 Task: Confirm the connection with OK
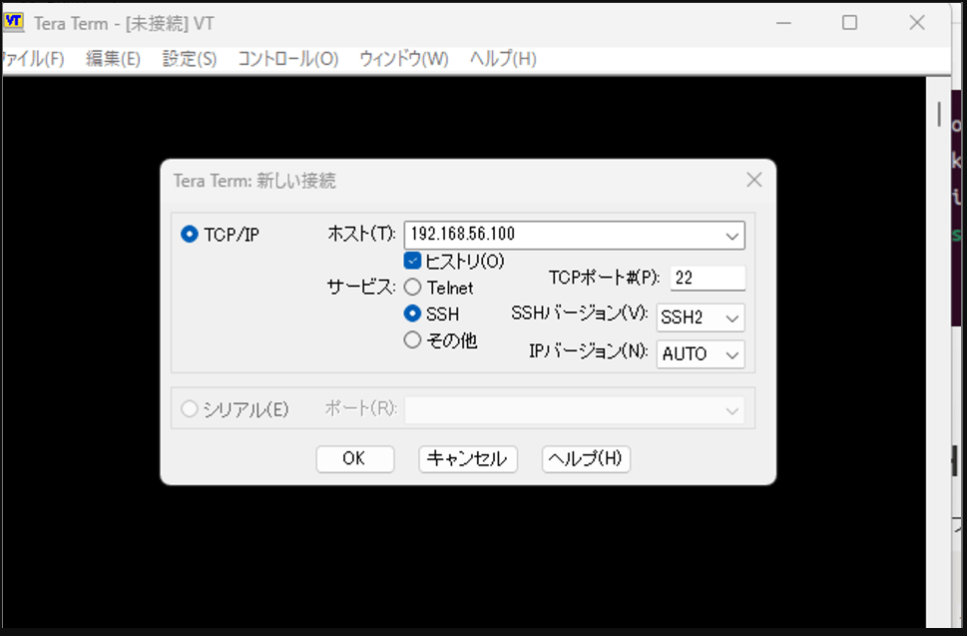pos(355,459)
